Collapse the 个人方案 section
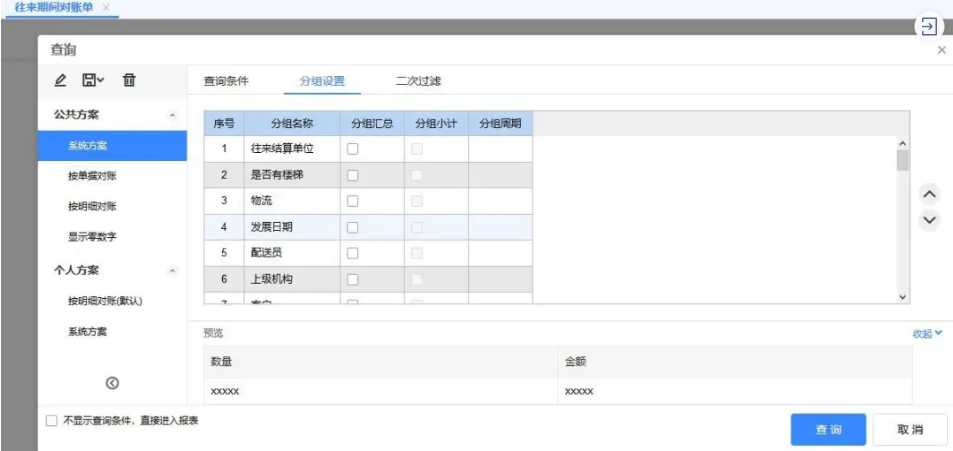 click(x=173, y=270)
